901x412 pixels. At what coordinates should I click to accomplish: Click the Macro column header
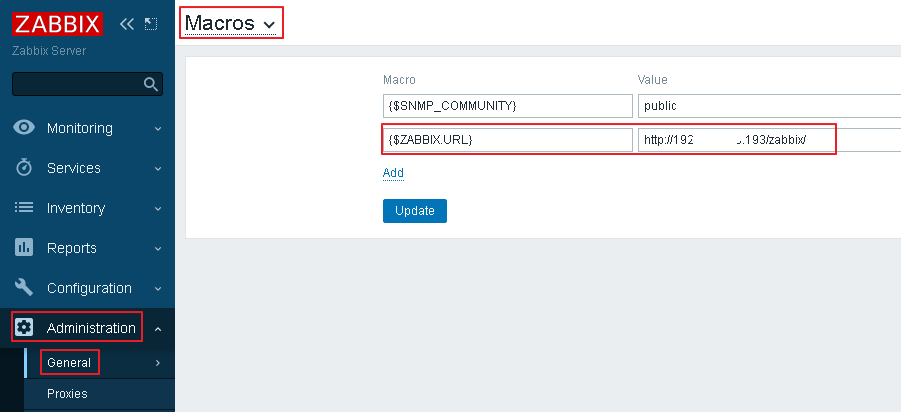(399, 80)
